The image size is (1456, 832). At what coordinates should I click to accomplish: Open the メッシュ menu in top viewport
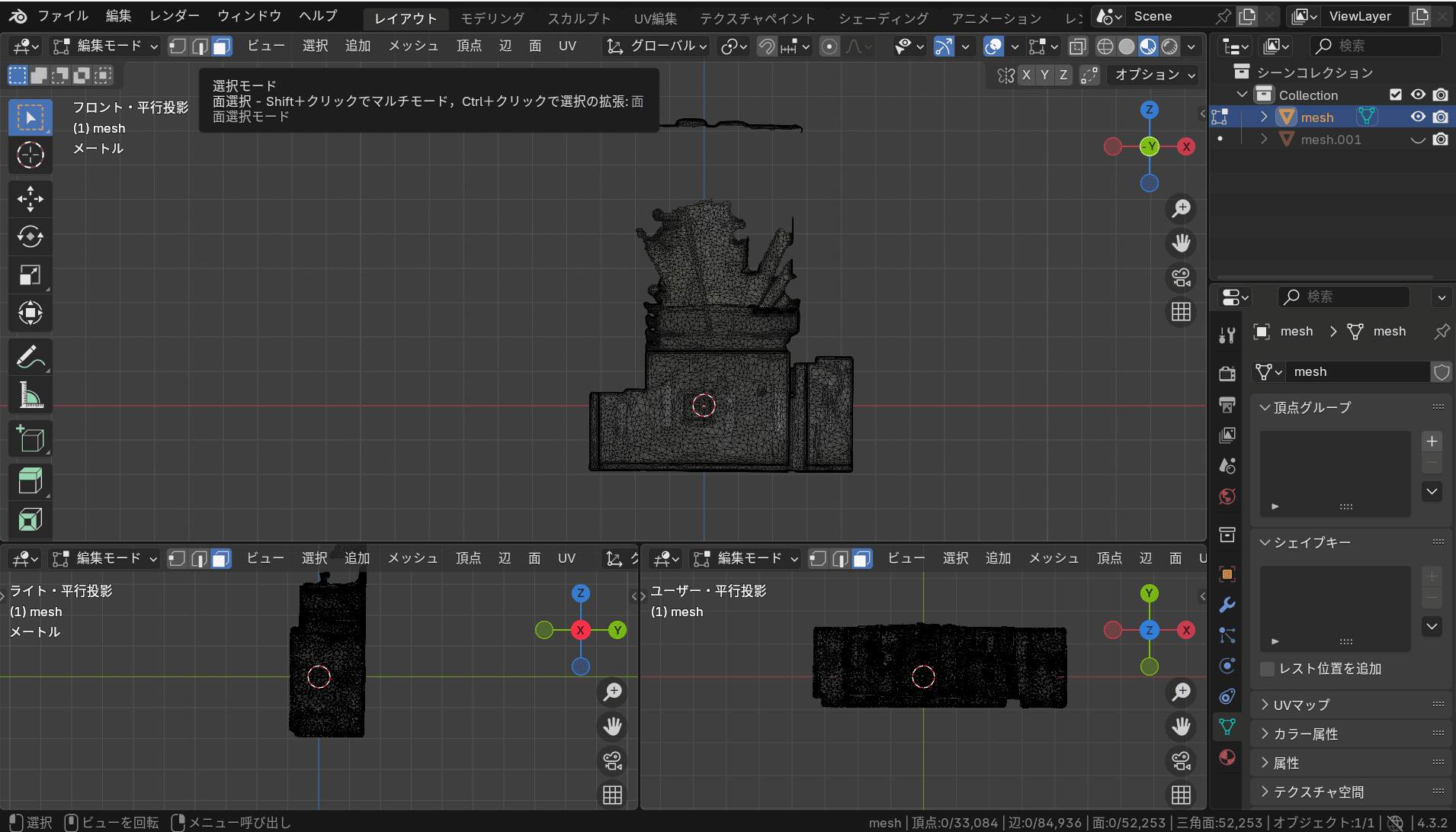click(x=413, y=47)
